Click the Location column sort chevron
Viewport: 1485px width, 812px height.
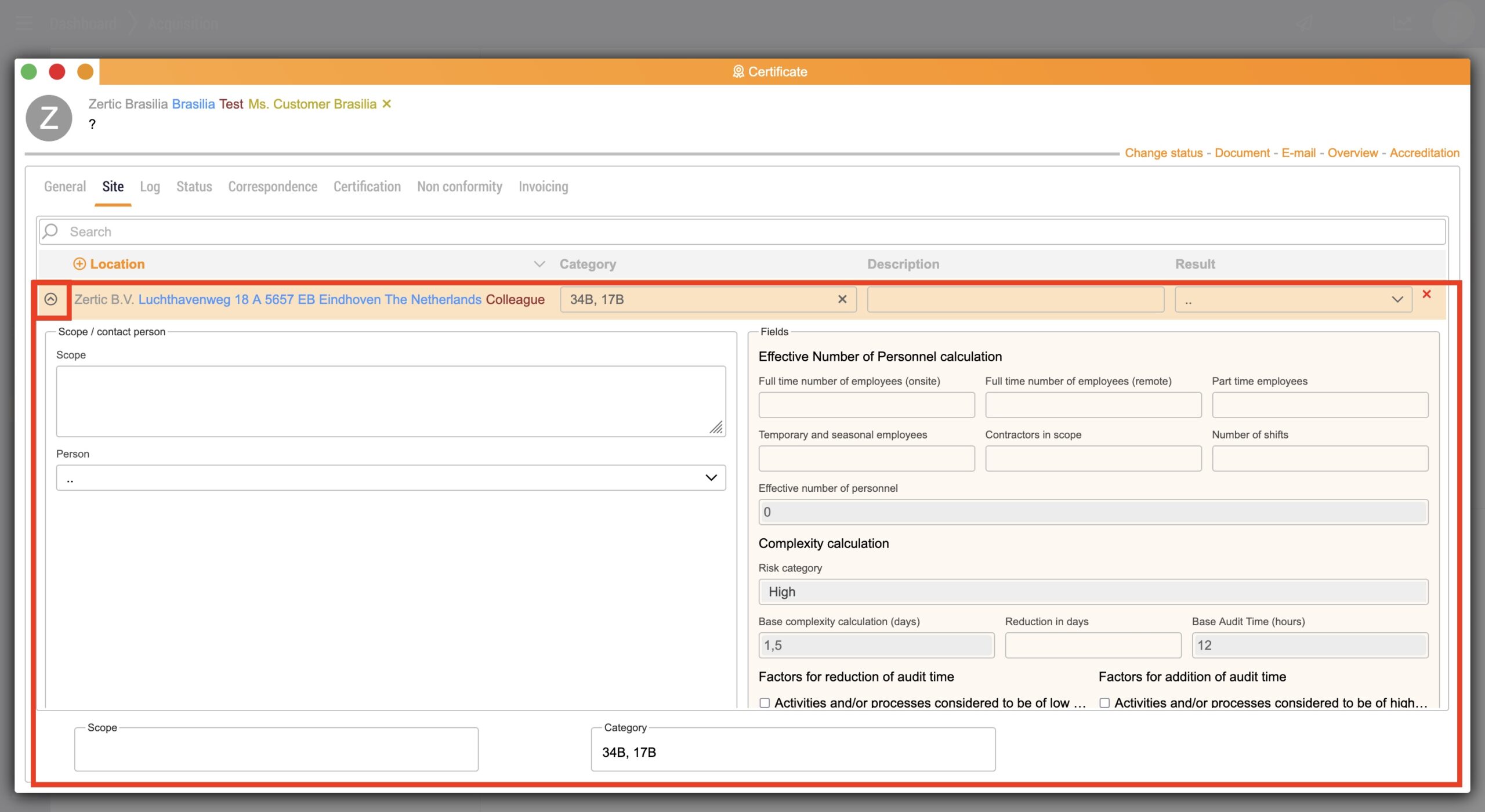tap(539, 264)
